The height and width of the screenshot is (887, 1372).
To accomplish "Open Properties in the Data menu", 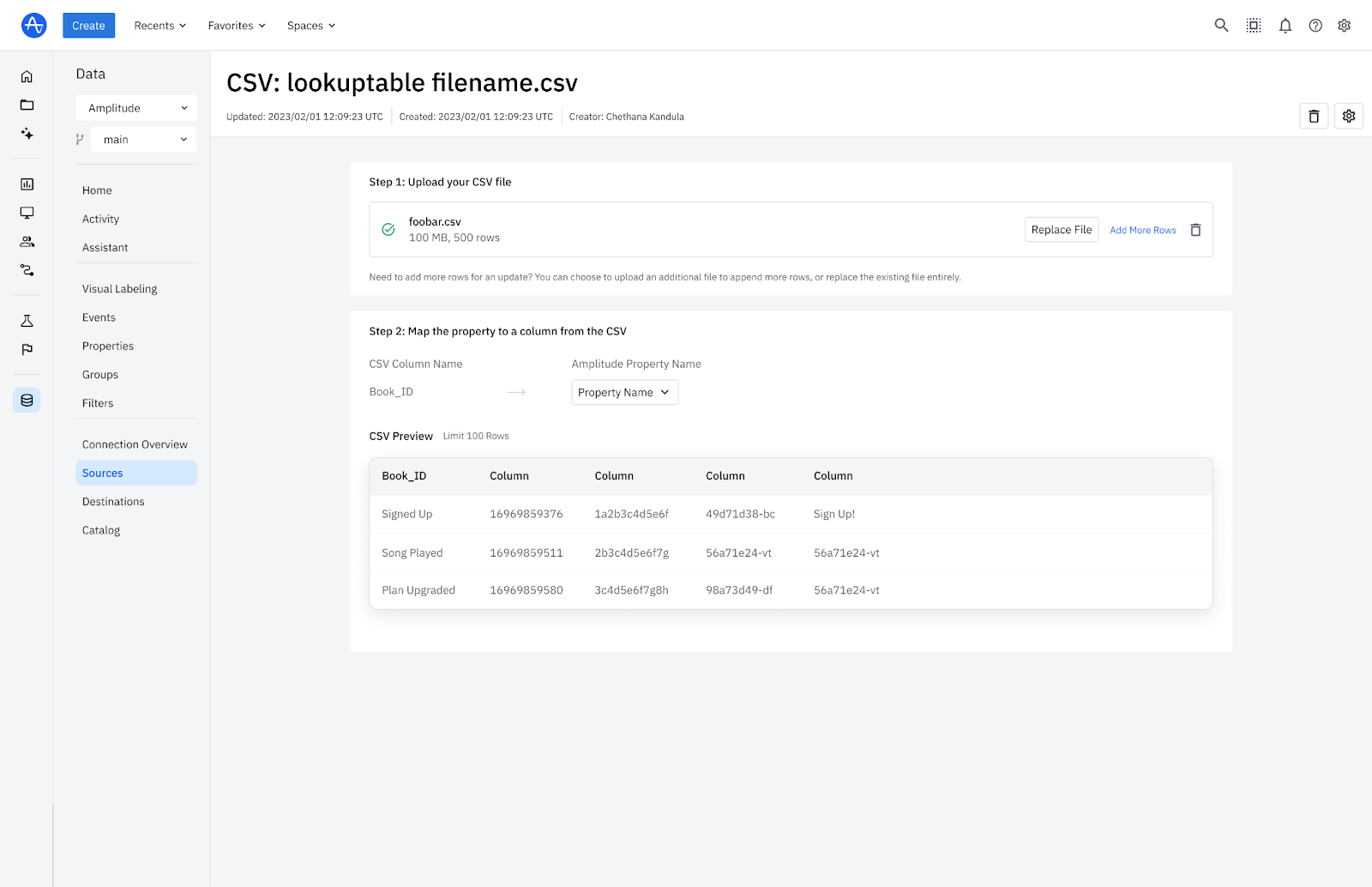I will 108,346.
